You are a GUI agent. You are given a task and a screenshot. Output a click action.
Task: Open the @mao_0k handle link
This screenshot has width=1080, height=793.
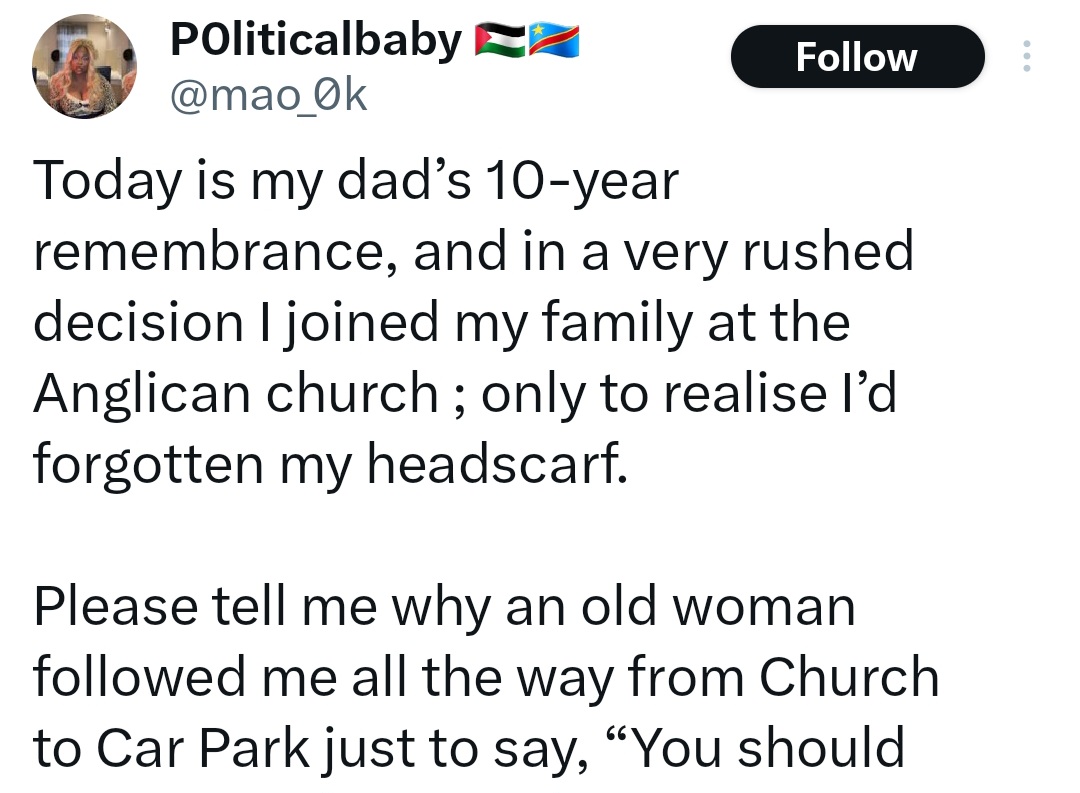(269, 97)
